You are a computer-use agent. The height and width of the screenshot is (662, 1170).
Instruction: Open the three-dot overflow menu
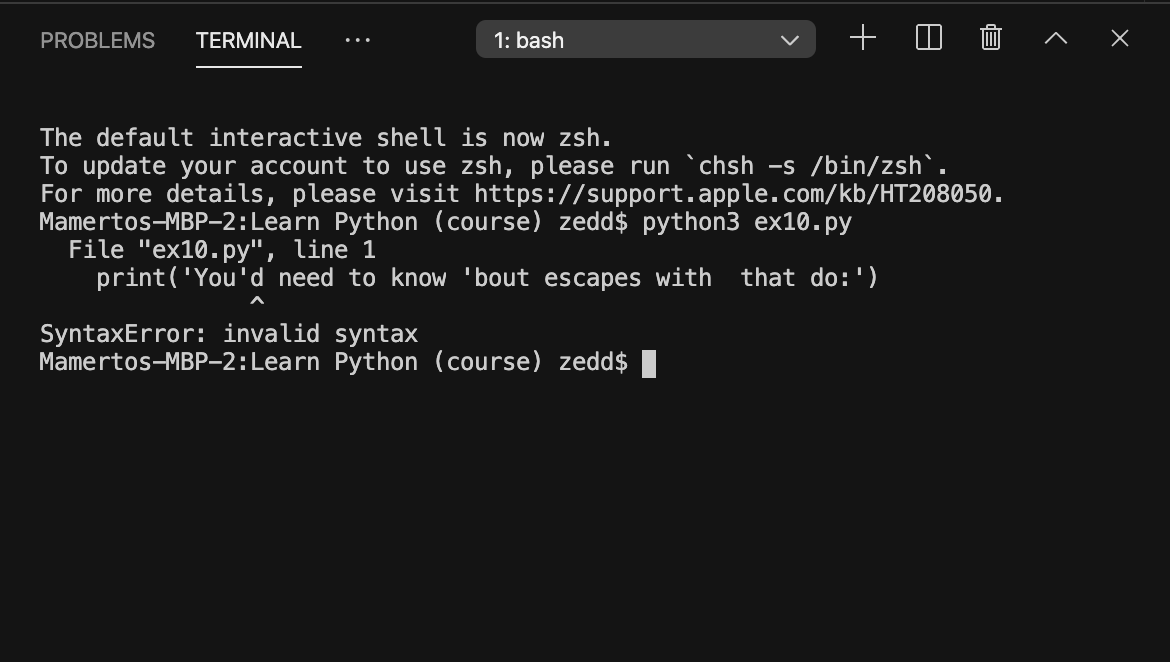357,40
